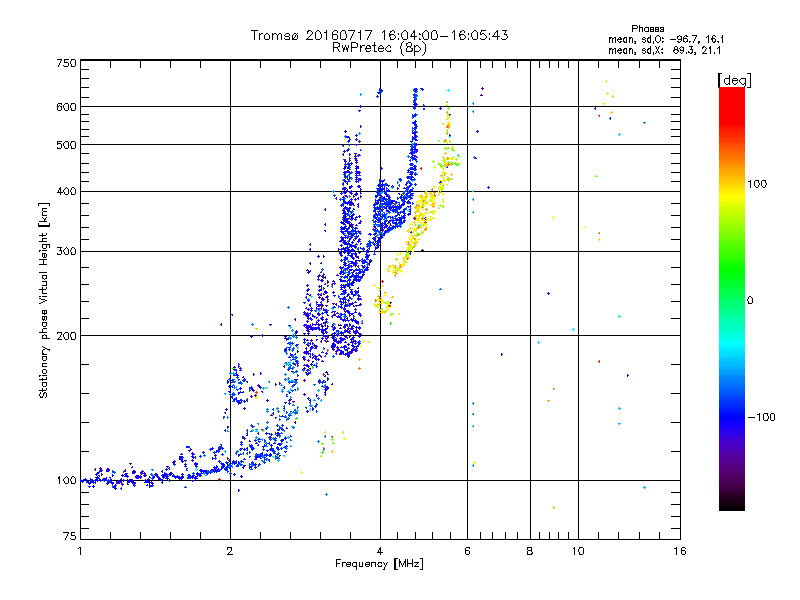
Task: Click the 'Phases' header text
Action: [647, 29]
